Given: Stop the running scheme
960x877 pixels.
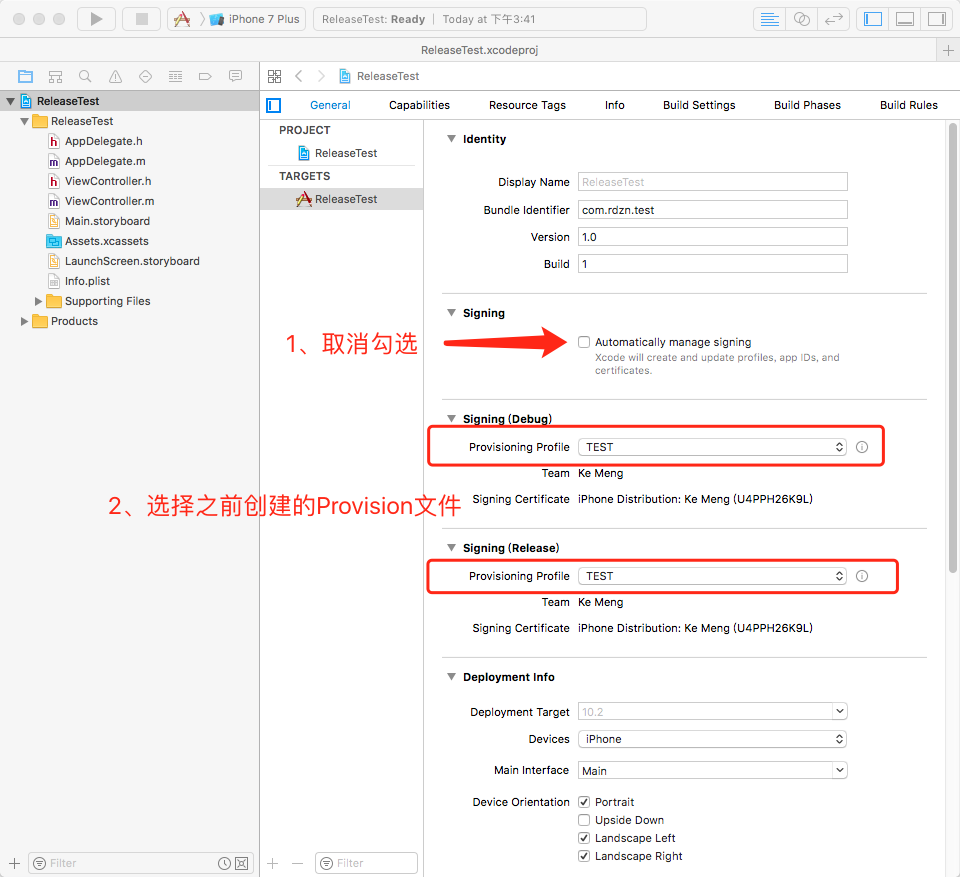Looking at the screenshot, I should pyautogui.click(x=141, y=19).
